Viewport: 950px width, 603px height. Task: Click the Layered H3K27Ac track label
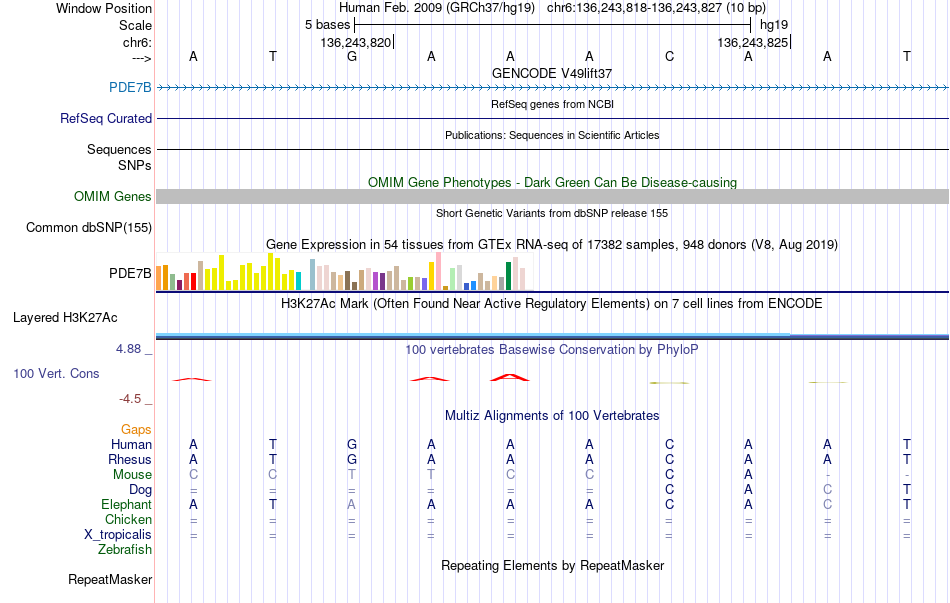click(x=65, y=318)
